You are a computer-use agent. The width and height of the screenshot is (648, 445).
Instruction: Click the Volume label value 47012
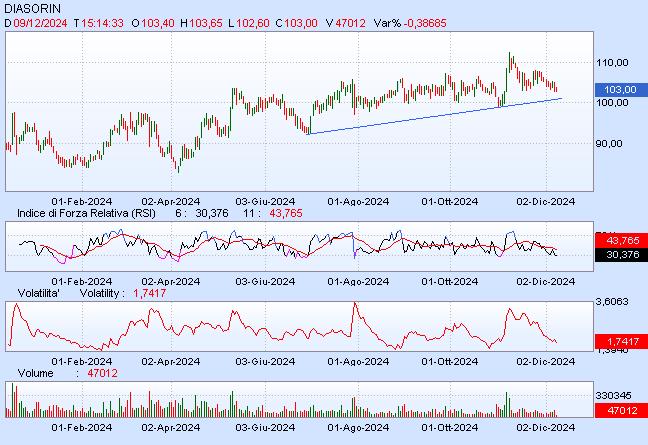point(102,373)
